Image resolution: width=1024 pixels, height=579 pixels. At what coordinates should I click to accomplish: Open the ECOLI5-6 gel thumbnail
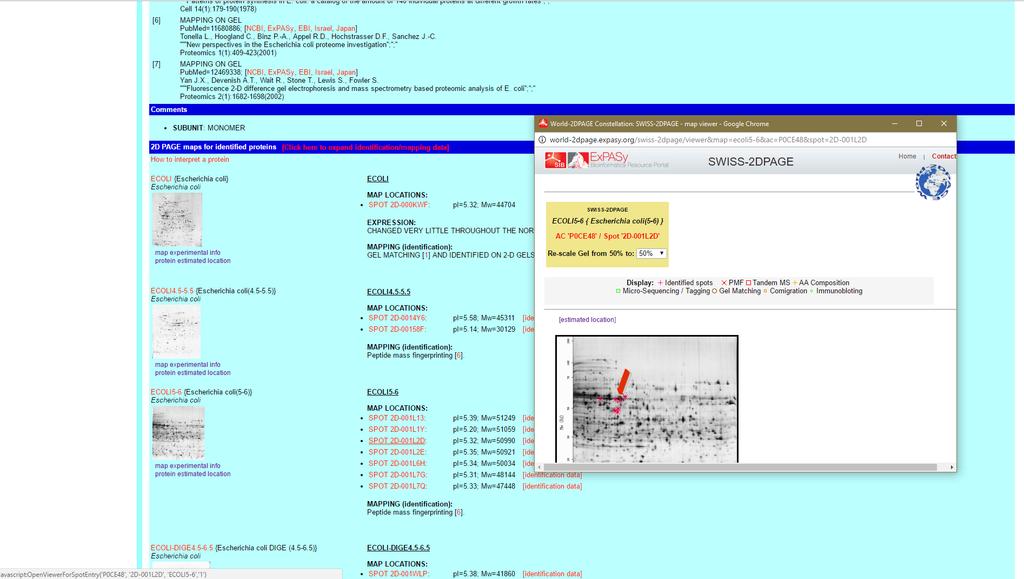pos(178,433)
